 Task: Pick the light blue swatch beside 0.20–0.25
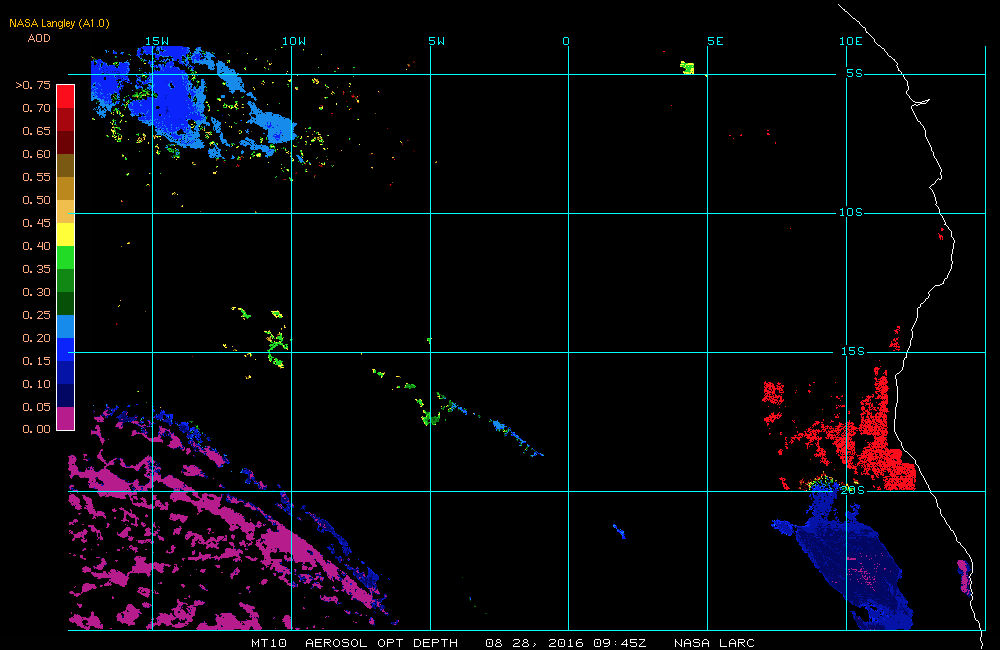[x=66, y=326]
